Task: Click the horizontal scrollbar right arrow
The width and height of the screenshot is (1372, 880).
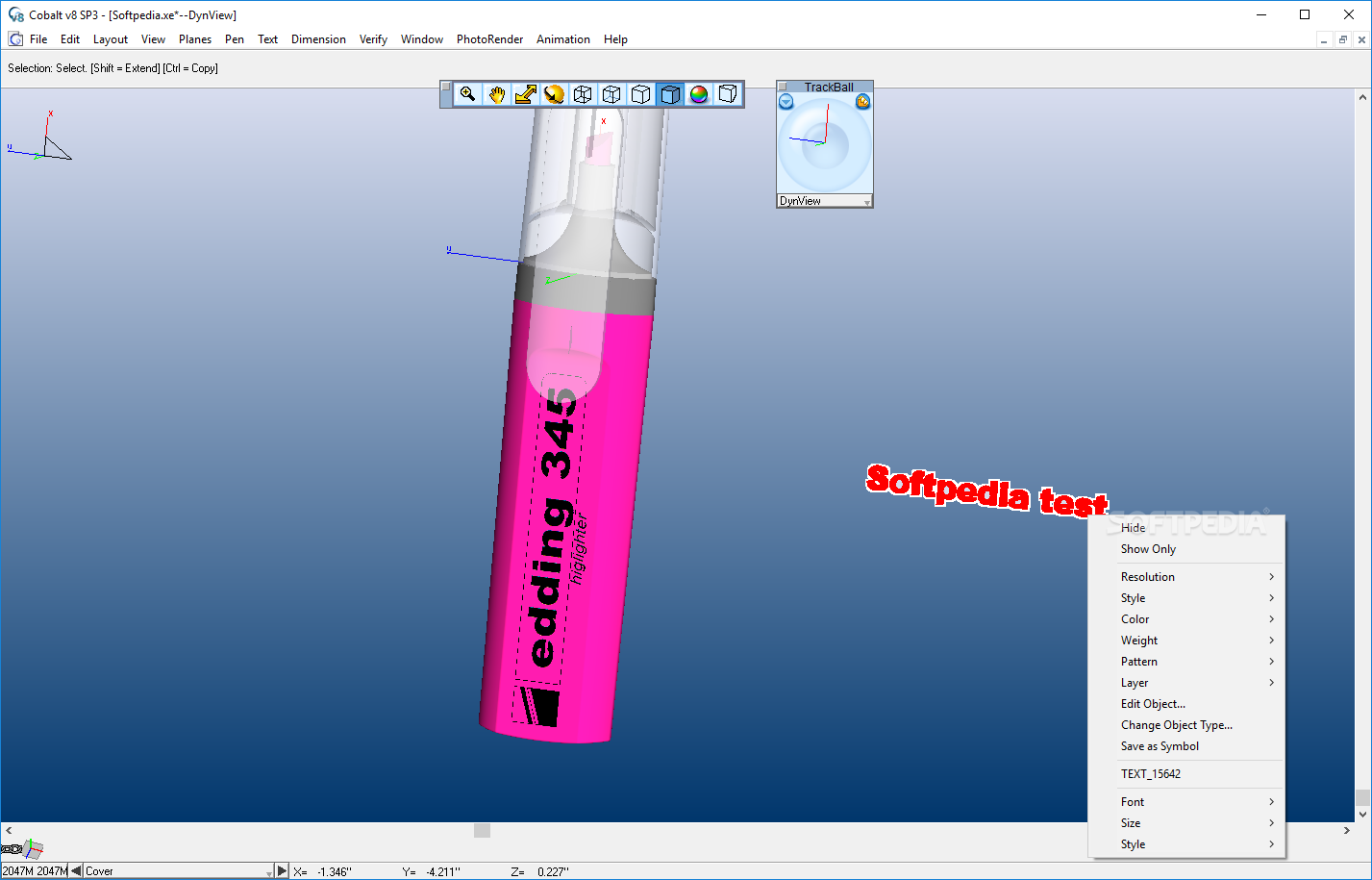Action: click(1346, 830)
